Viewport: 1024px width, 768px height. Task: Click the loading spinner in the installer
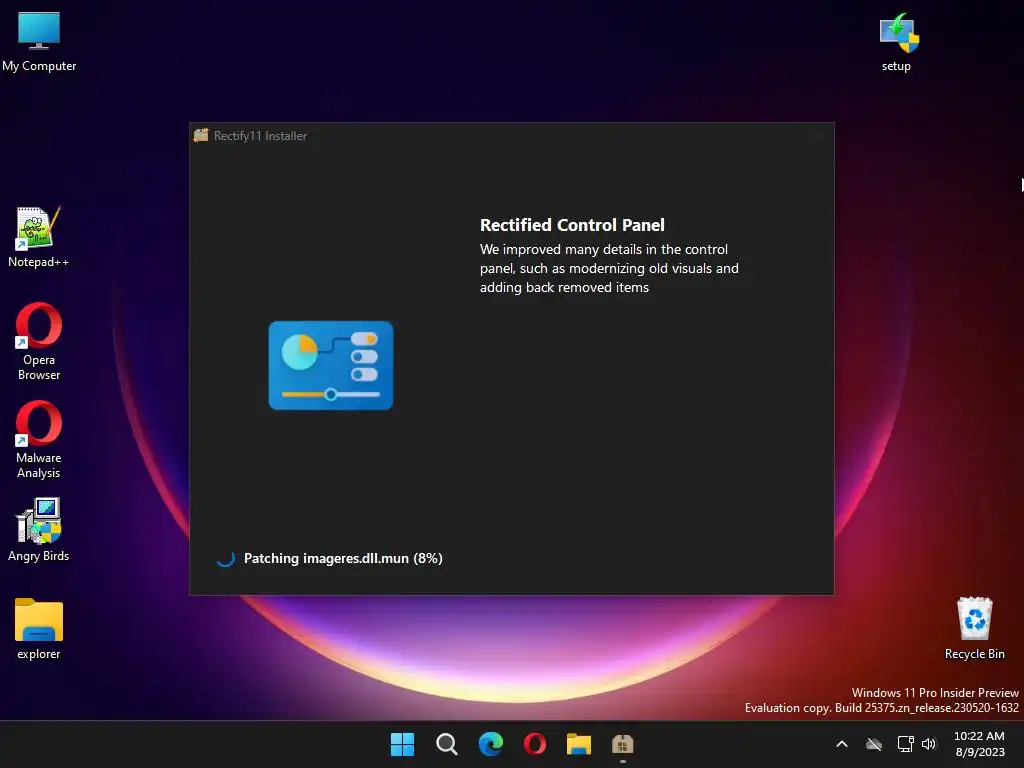coord(226,558)
